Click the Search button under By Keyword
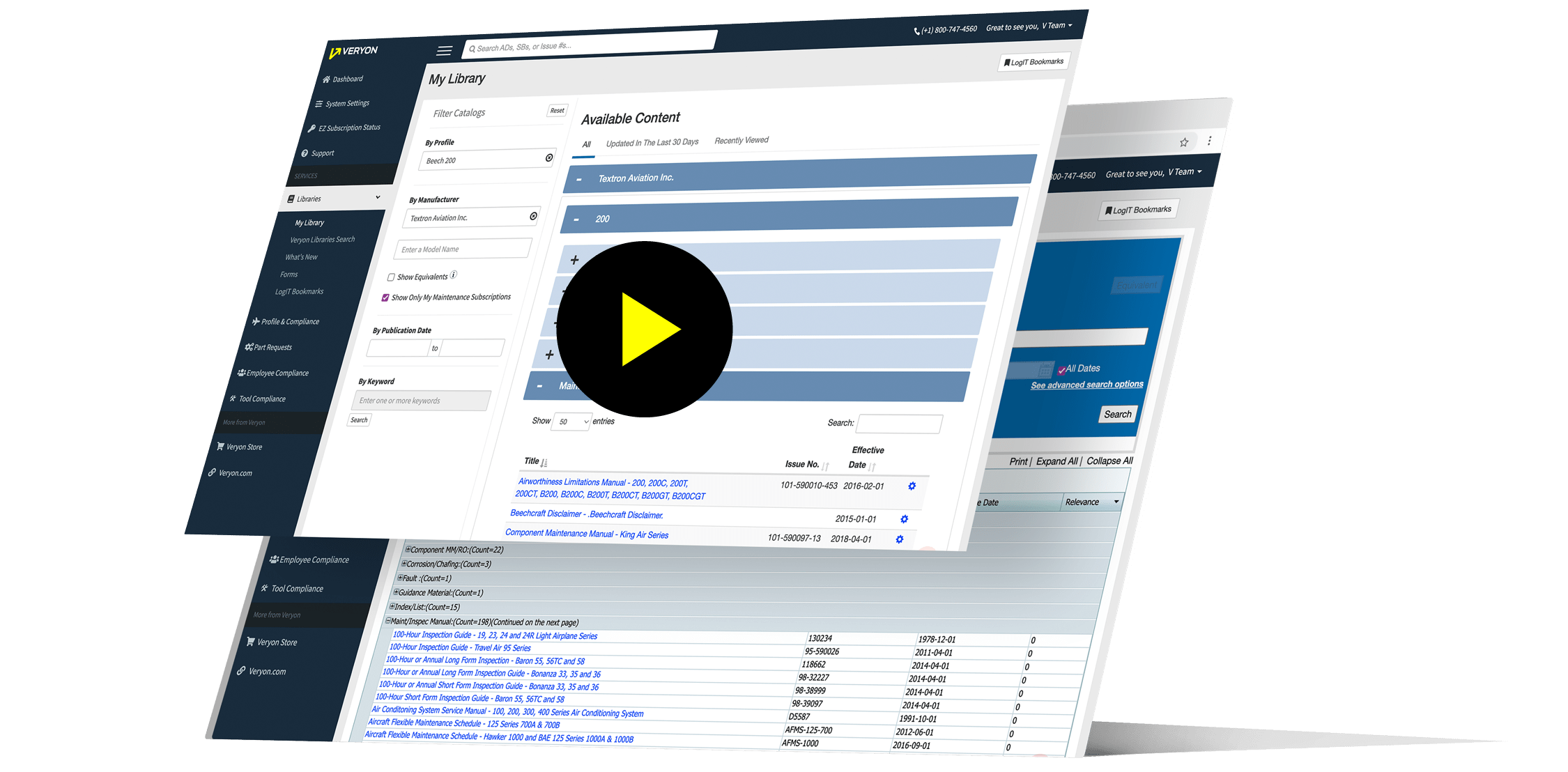Image resolution: width=1568 pixels, height=772 pixels. click(x=359, y=420)
